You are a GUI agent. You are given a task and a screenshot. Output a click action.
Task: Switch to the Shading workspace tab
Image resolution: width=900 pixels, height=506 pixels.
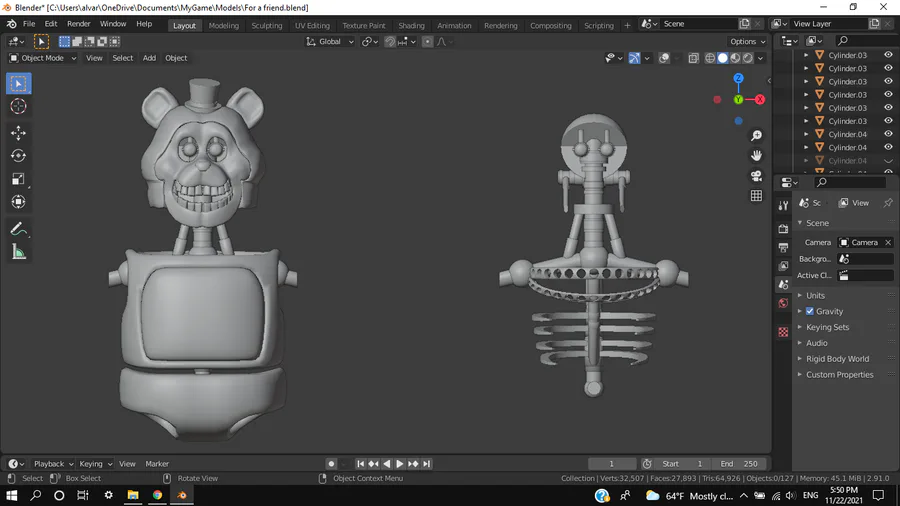[x=412, y=25]
